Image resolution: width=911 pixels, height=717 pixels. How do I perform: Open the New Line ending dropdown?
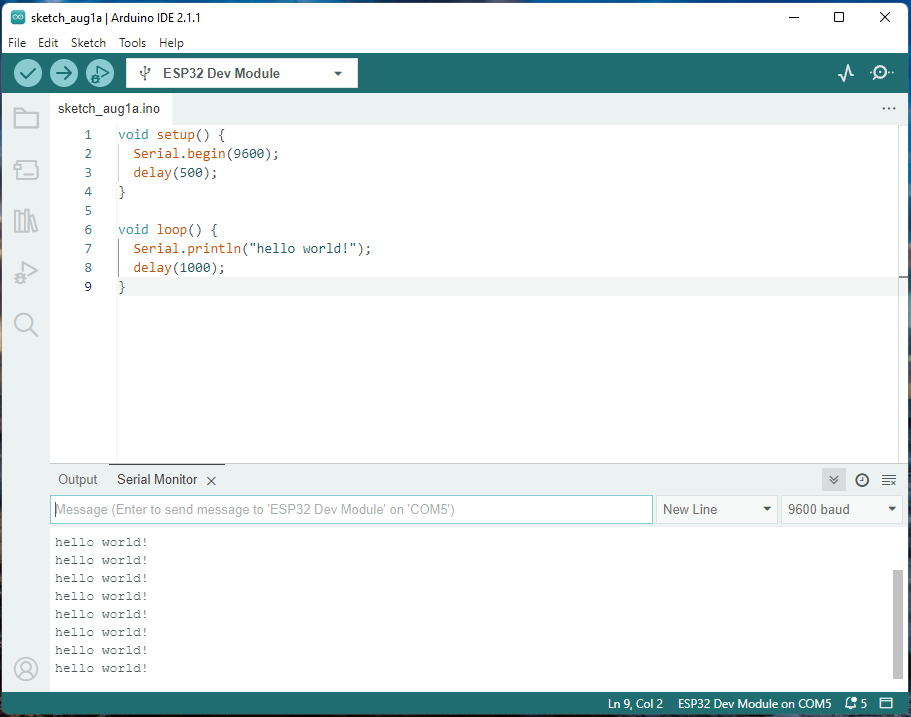coord(717,509)
